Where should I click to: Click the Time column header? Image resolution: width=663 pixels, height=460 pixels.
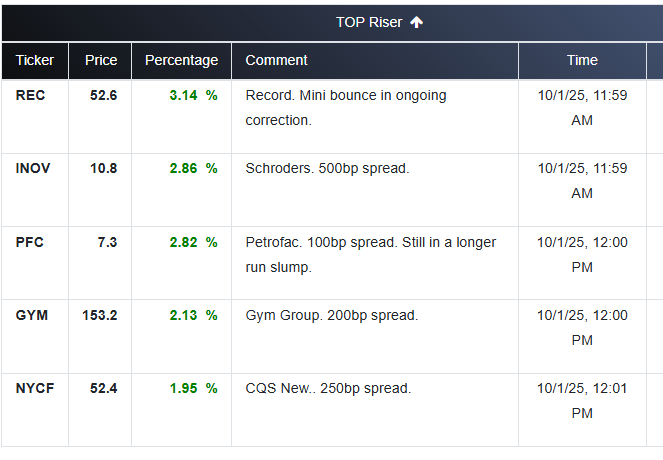coord(582,60)
